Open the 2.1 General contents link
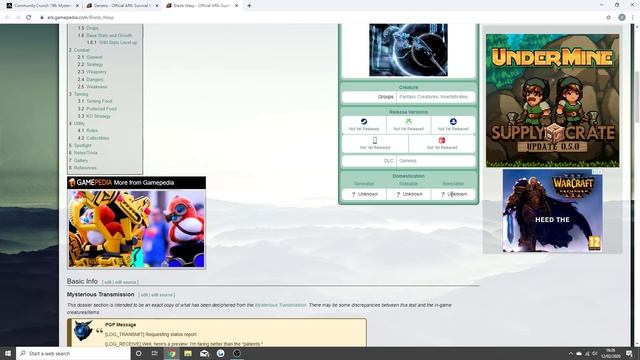 coord(90,57)
